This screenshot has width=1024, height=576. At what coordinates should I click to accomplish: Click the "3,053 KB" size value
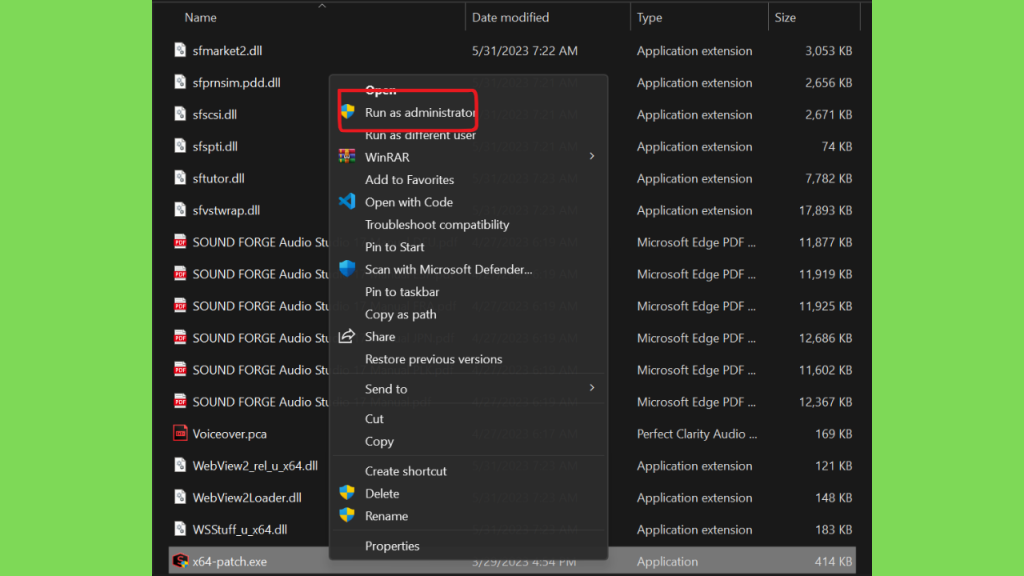pos(829,50)
